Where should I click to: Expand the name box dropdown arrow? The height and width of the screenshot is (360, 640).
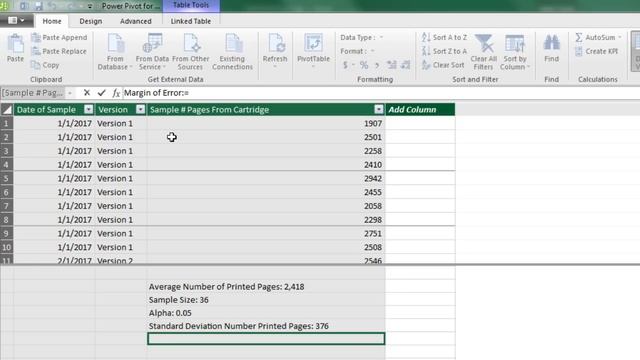pos(70,93)
